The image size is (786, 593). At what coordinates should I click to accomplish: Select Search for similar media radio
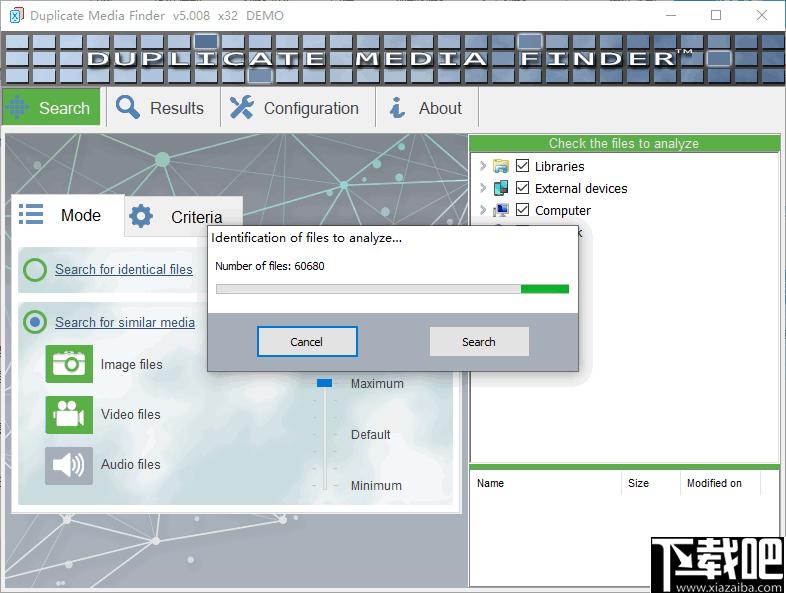[x=35, y=322]
